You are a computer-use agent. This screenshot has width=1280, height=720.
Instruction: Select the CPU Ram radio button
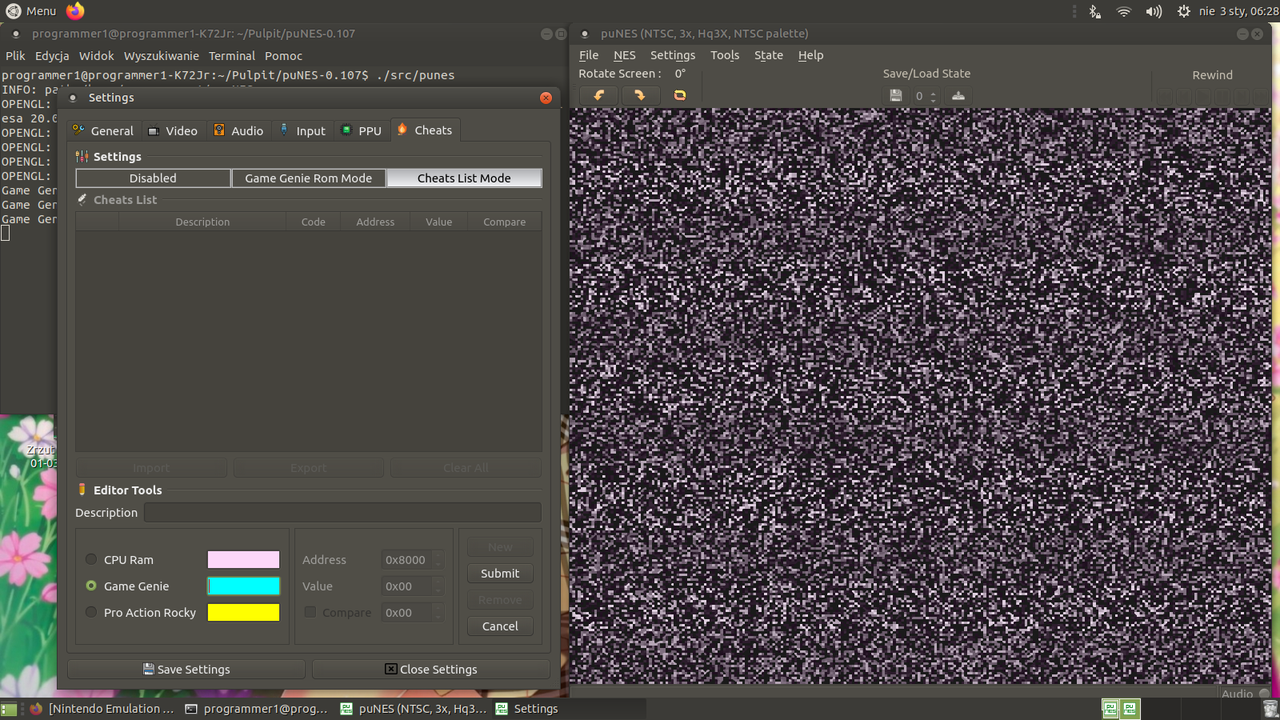91,560
